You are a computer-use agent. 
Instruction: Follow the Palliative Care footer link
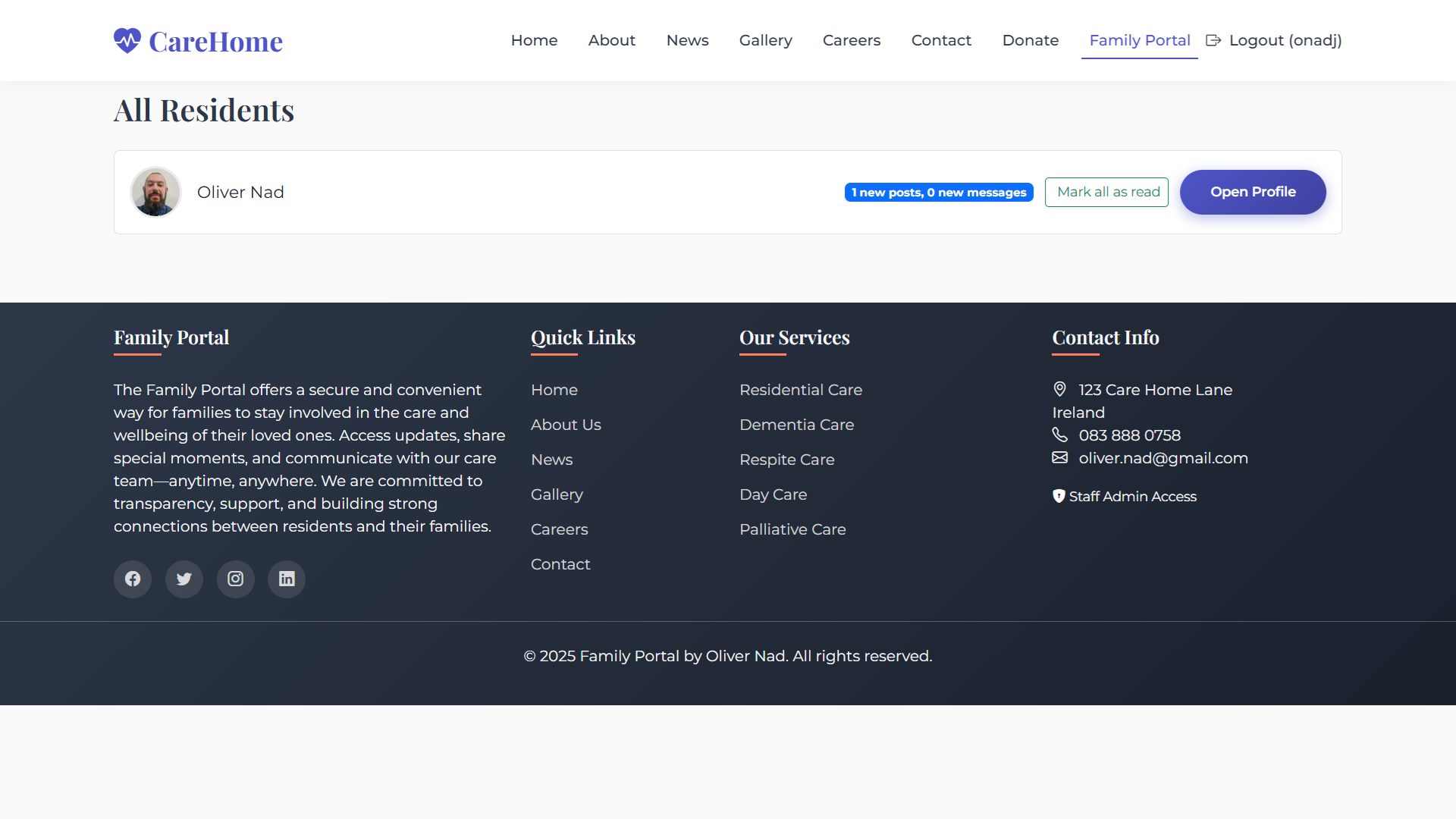pyautogui.click(x=792, y=529)
